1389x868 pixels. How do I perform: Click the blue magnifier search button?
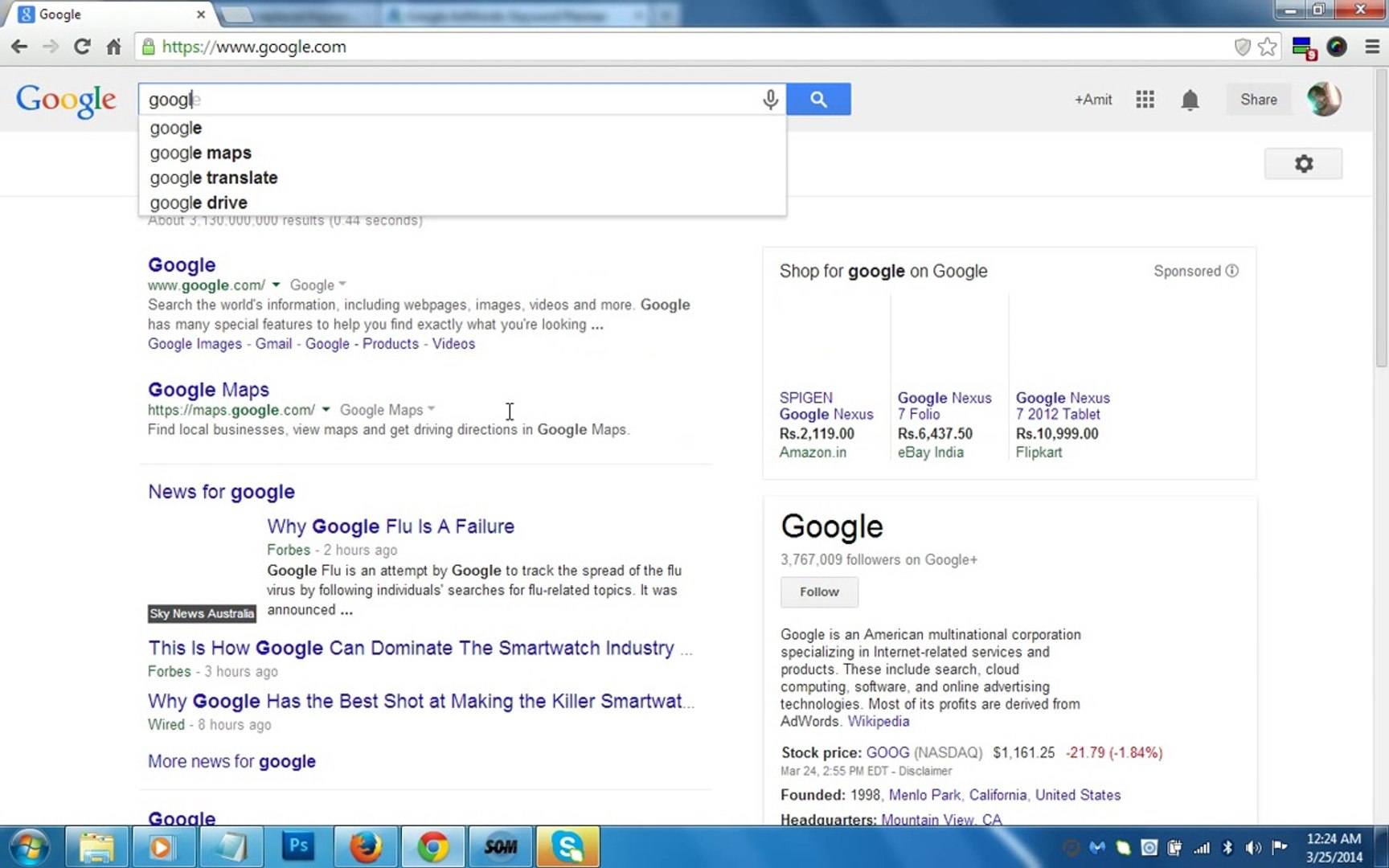818,99
